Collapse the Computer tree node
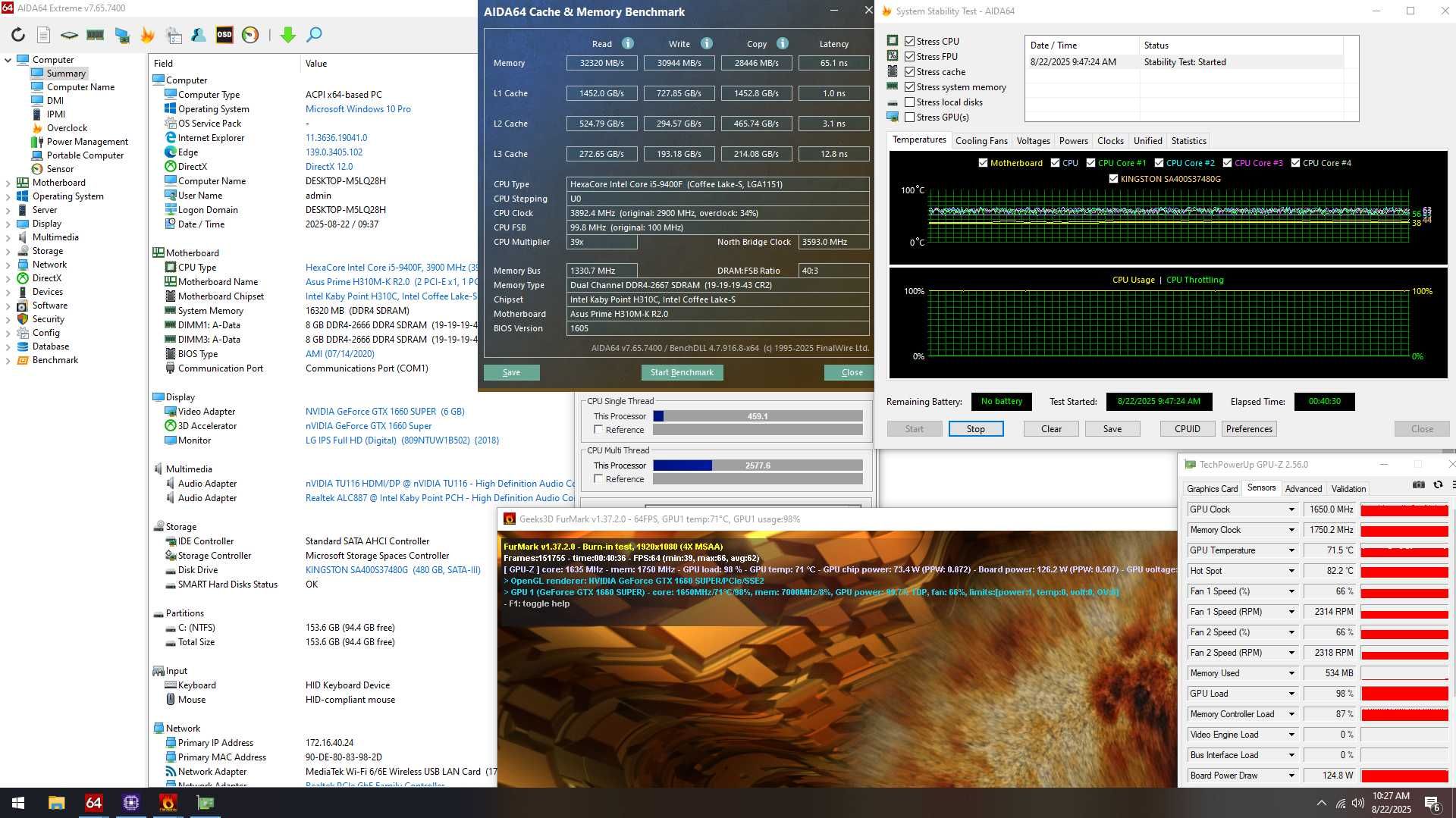Image resolution: width=1456 pixels, height=818 pixels. pos(8,60)
